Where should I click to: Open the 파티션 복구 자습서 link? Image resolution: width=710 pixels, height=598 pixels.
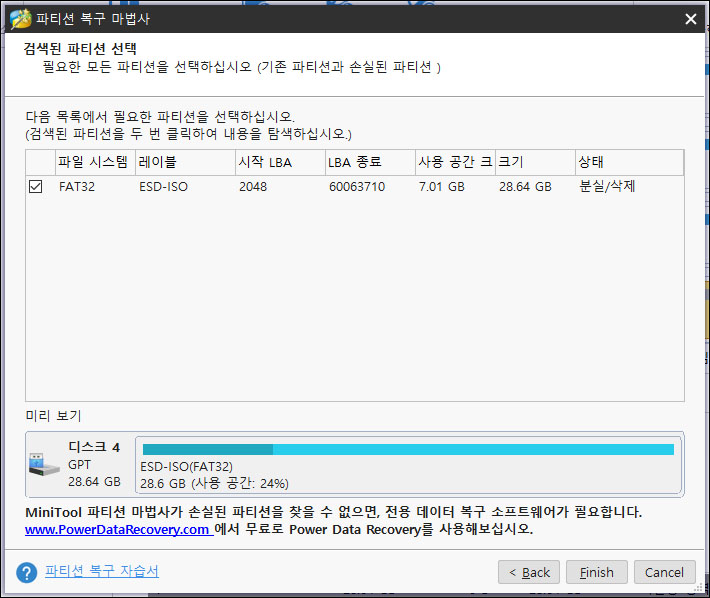pyautogui.click(x=102, y=571)
